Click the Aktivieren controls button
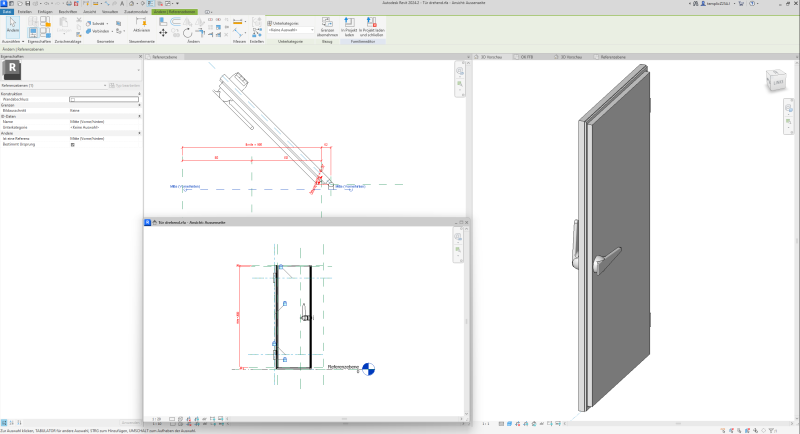 click(141, 24)
